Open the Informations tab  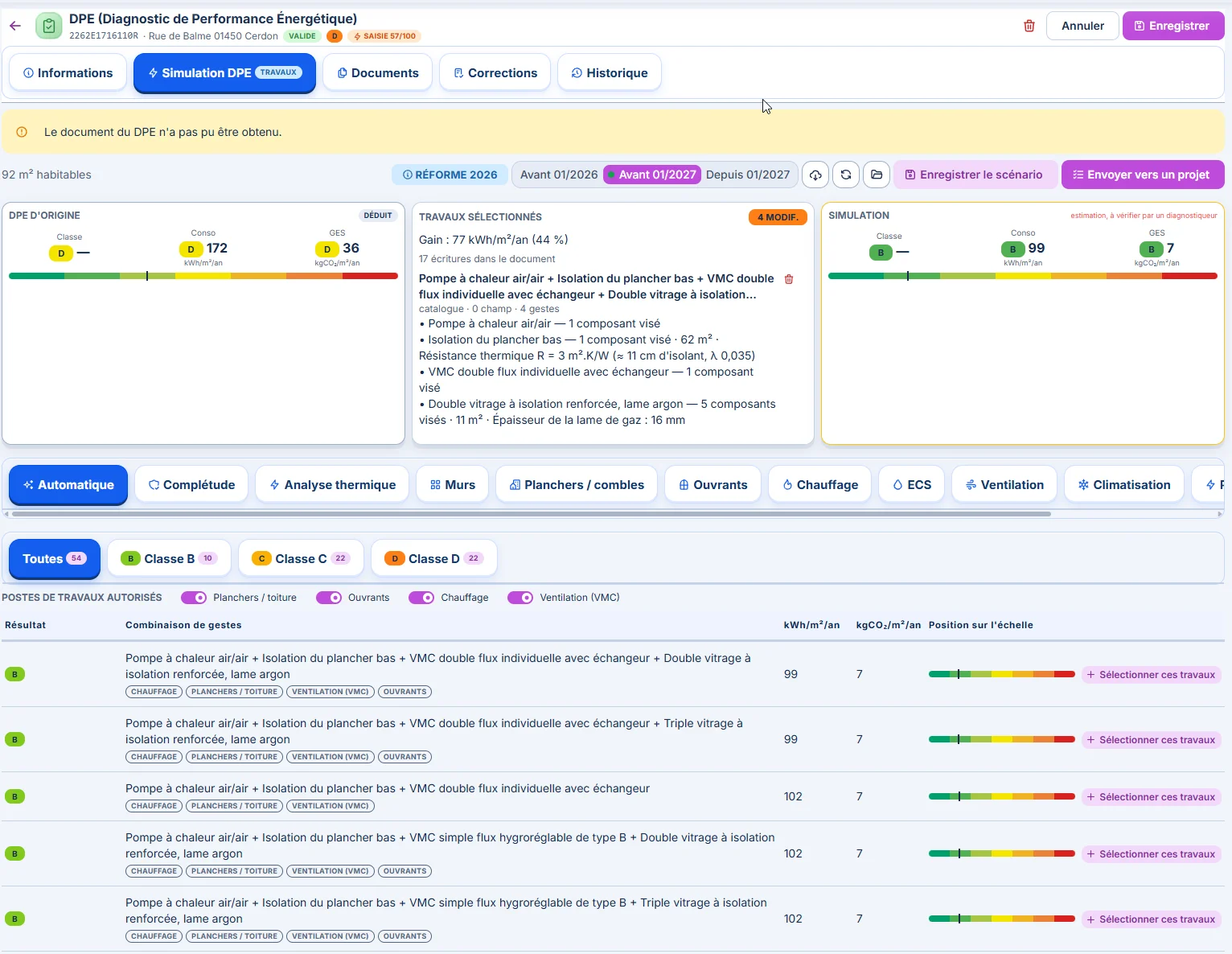[68, 73]
